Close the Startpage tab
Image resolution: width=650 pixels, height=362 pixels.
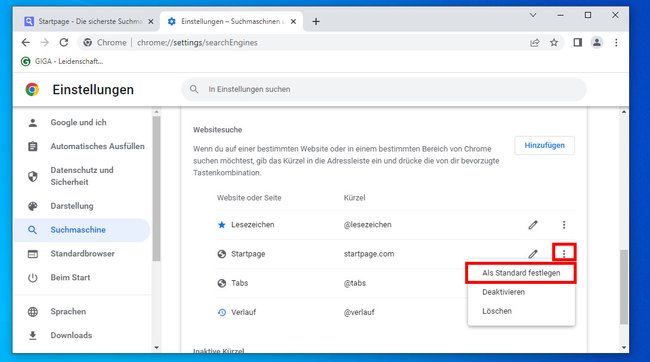click(x=151, y=21)
